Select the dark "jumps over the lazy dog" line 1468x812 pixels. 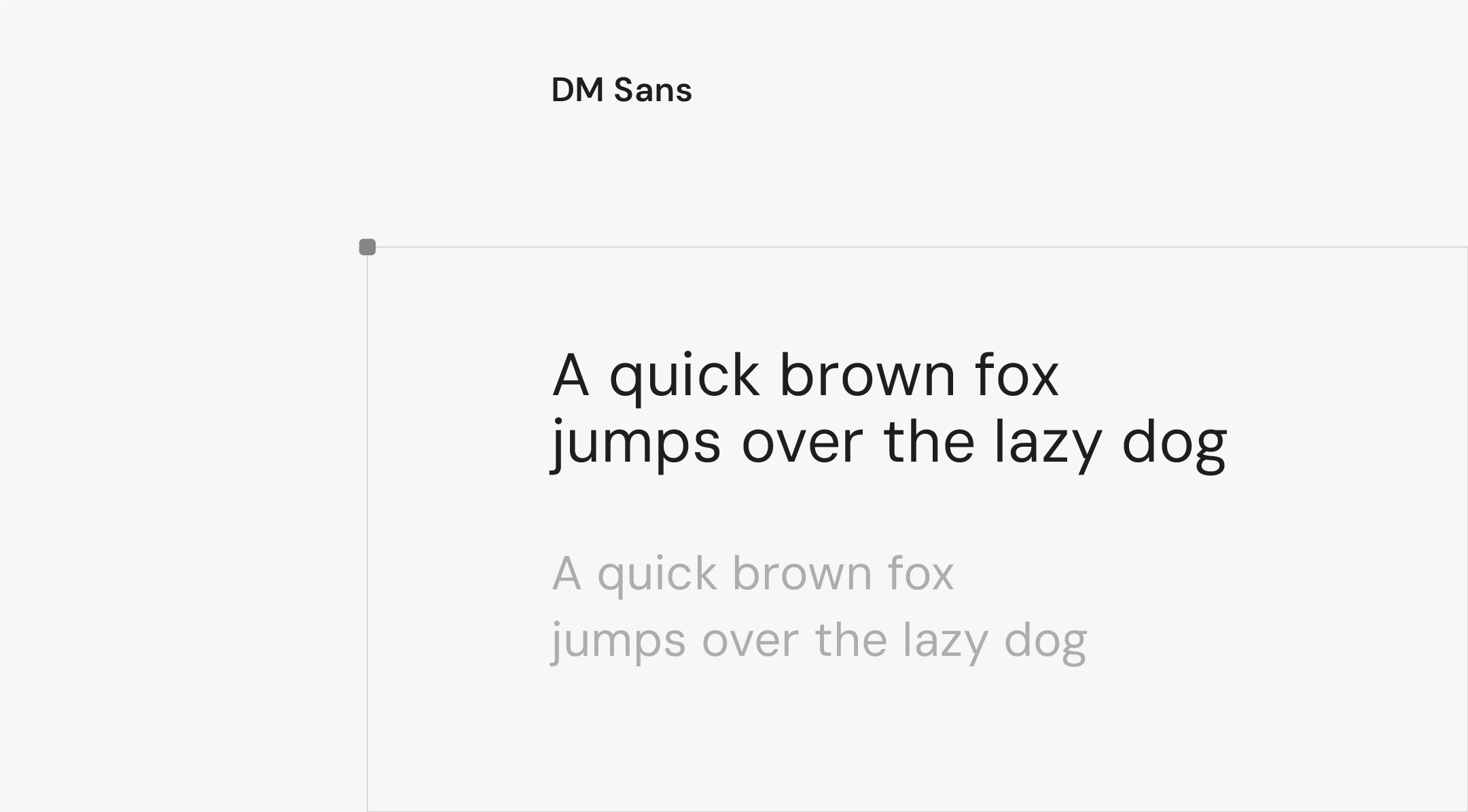pyautogui.click(x=889, y=443)
